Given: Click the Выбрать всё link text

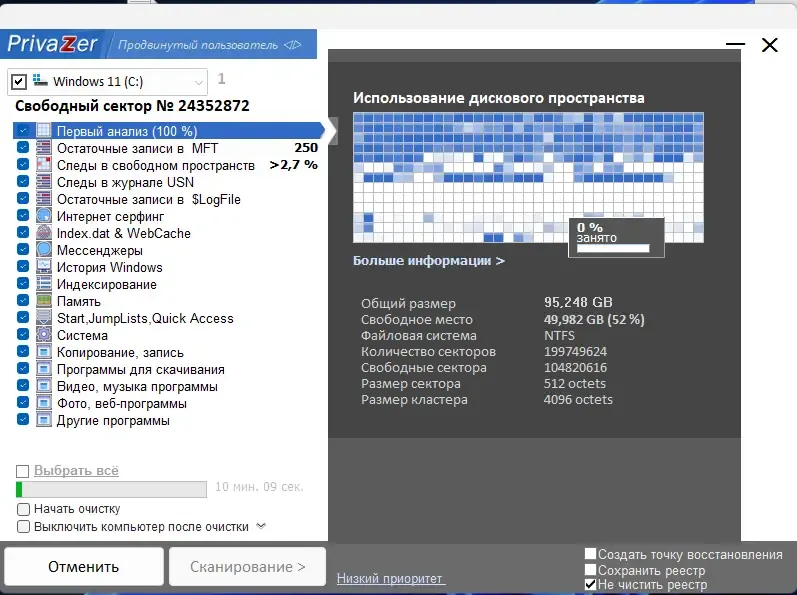Looking at the screenshot, I should [x=76, y=471].
